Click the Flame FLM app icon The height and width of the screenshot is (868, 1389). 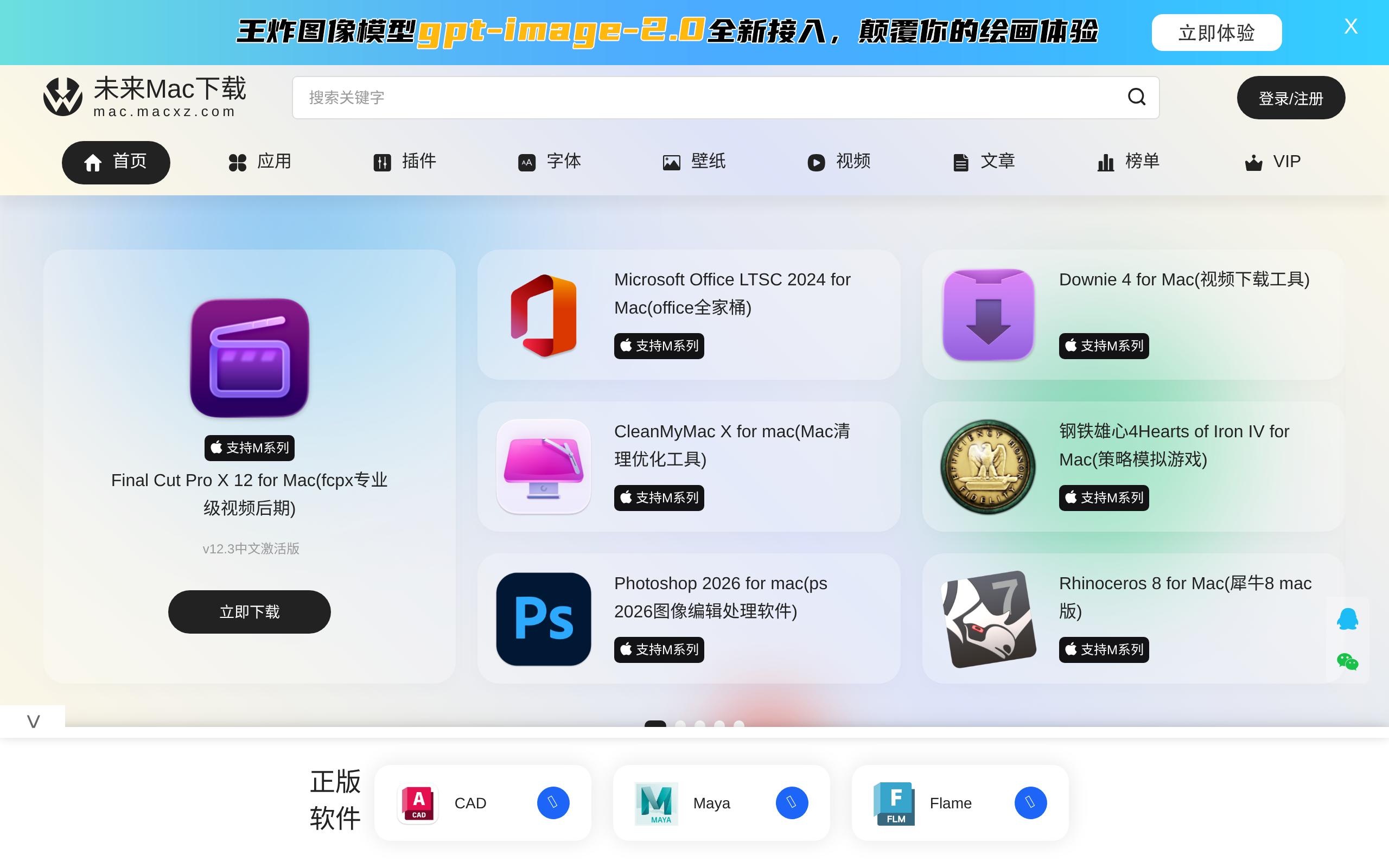894,803
